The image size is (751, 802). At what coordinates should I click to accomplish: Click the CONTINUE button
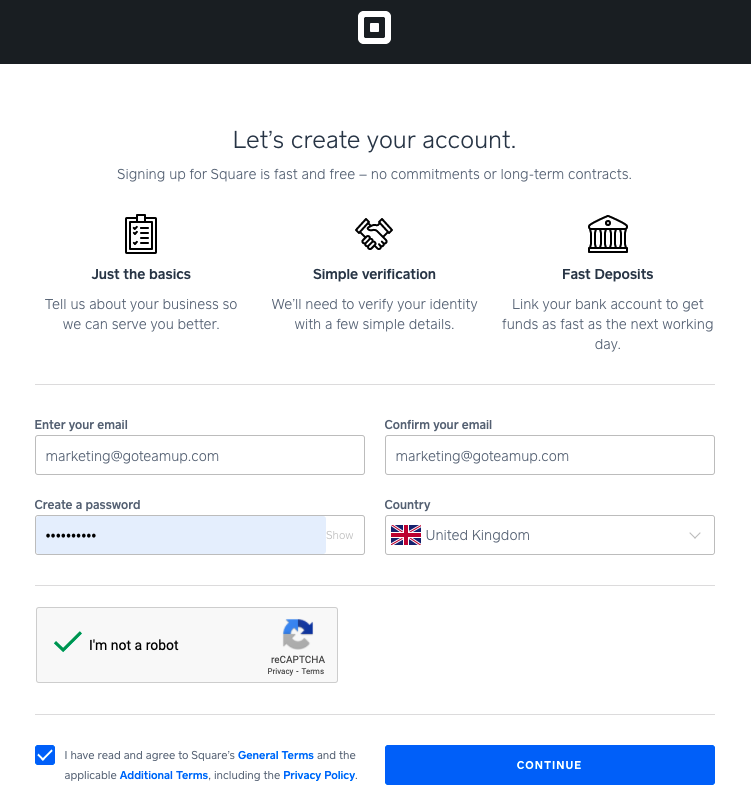(x=549, y=764)
